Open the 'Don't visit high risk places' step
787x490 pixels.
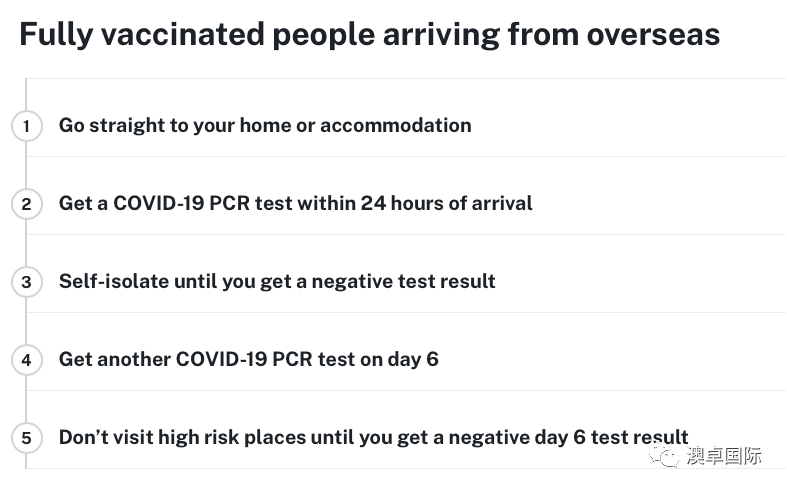(x=373, y=437)
